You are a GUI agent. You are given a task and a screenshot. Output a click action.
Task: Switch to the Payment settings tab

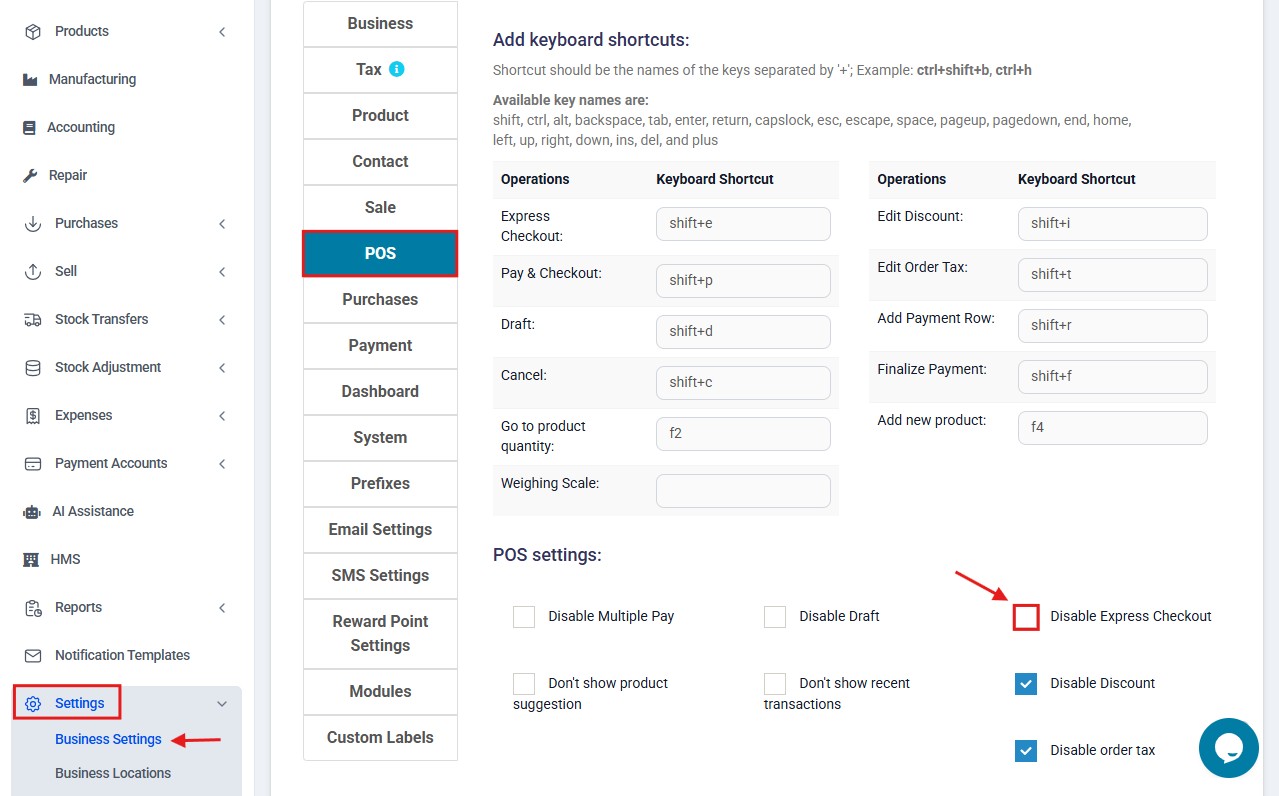pos(380,345)
